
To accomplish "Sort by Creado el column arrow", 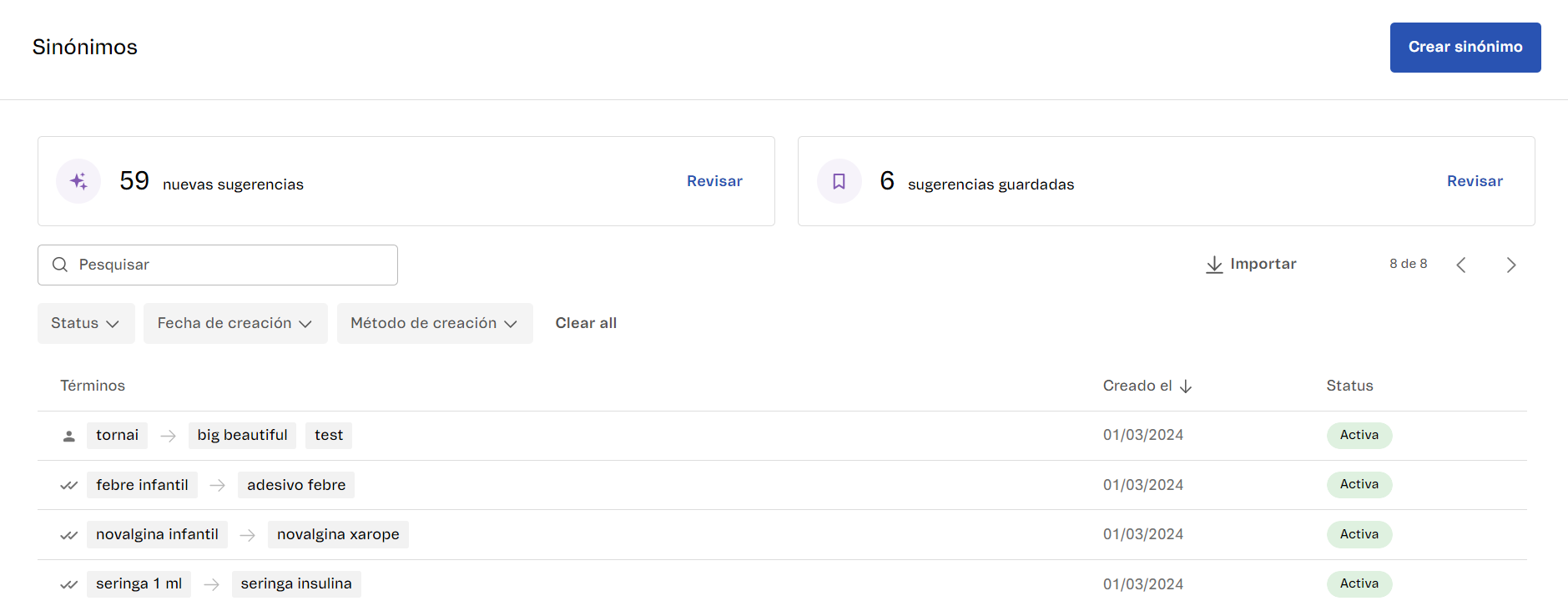I will tap(1186, 386).
